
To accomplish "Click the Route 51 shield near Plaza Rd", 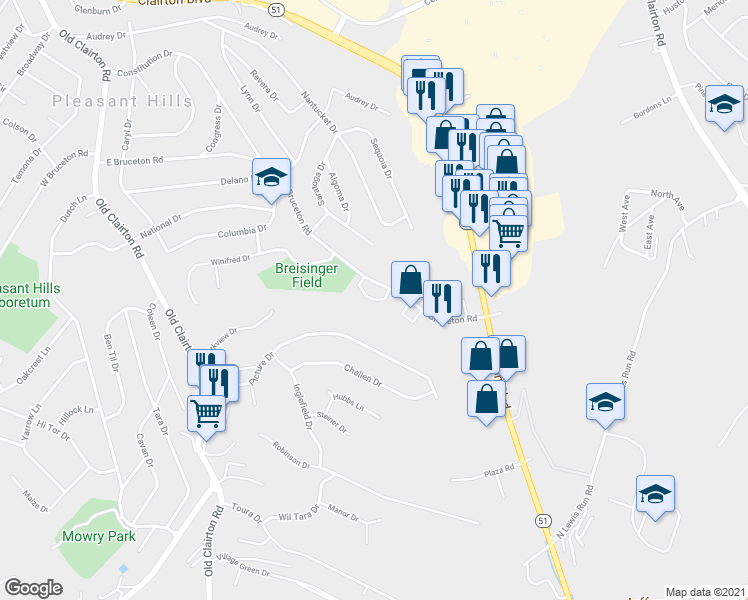I will click(543, 520).
